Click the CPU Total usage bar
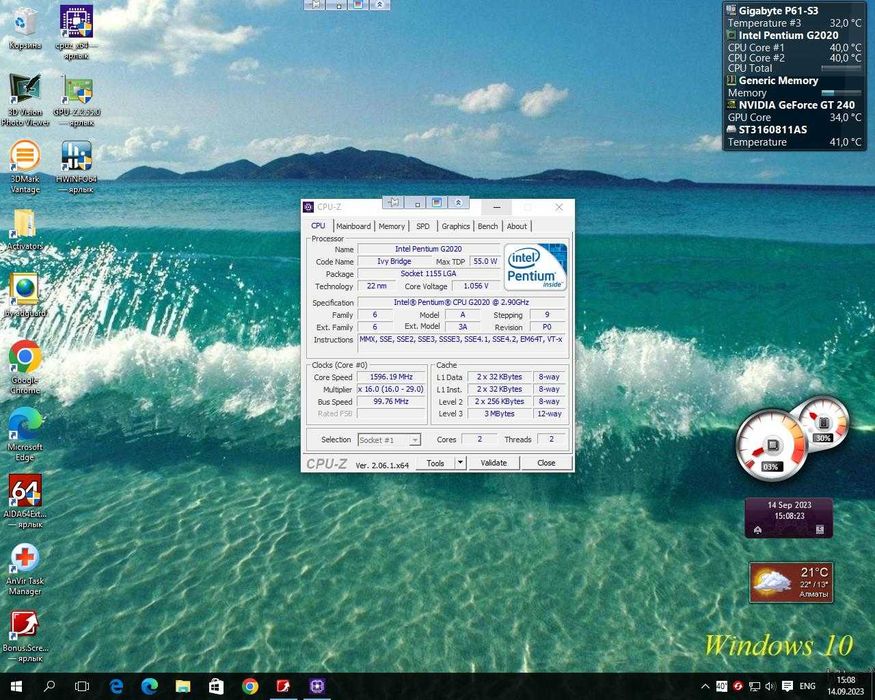The height and width of the screenshot is (700, 875). tap(841, 68)
